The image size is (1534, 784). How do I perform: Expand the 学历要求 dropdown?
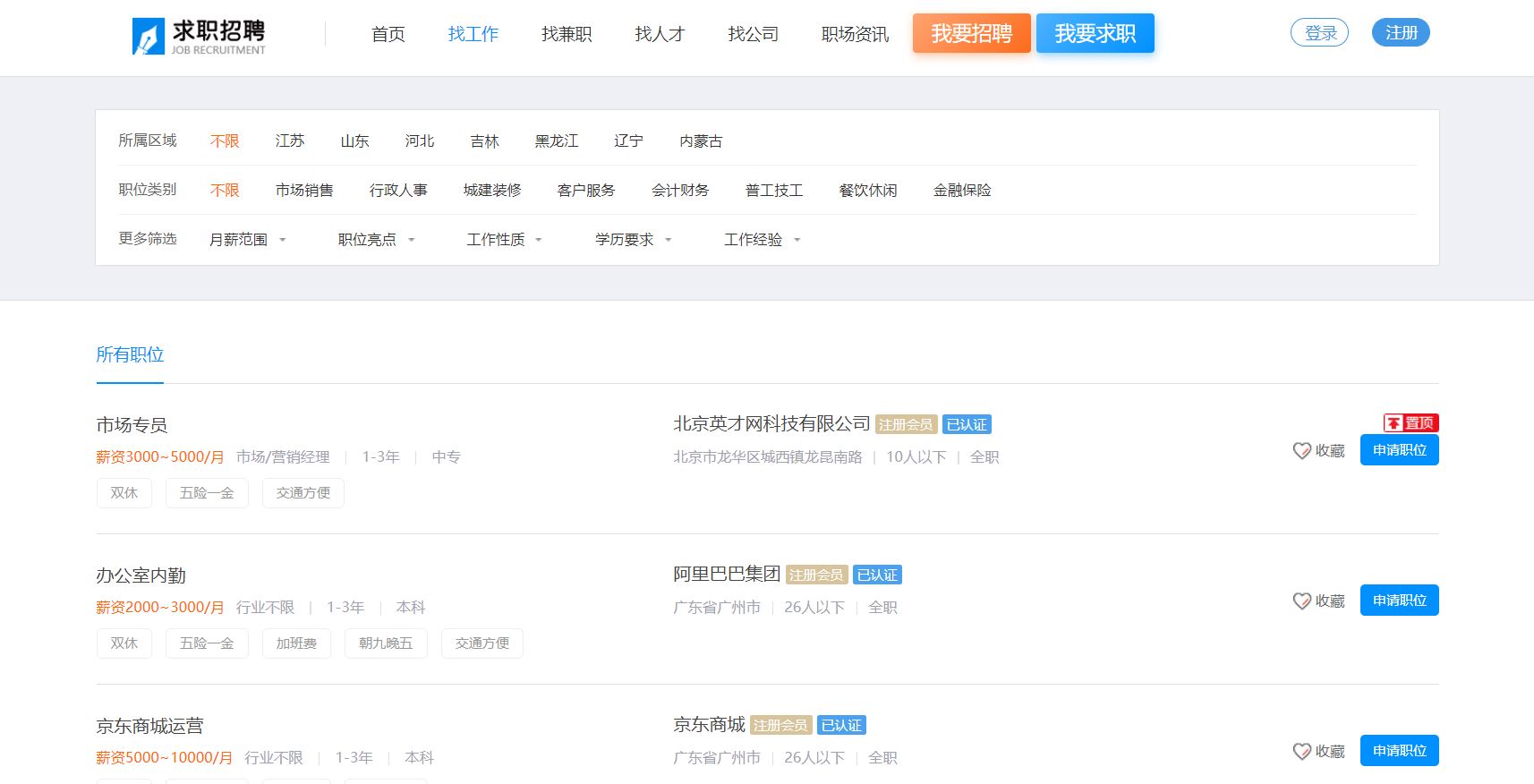click(634, 240)
